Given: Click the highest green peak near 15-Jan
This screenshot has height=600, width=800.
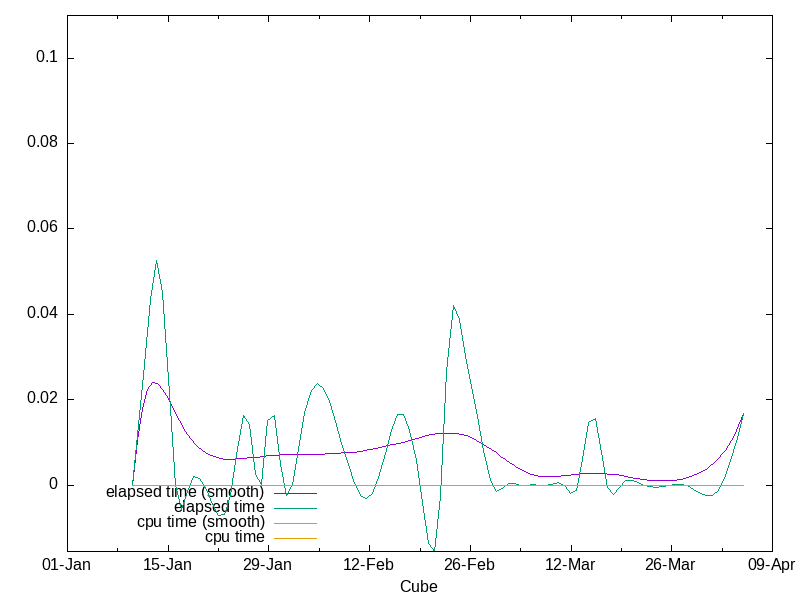Looking at the screenshot, I should pyautogui.click(x=156, y=261).
